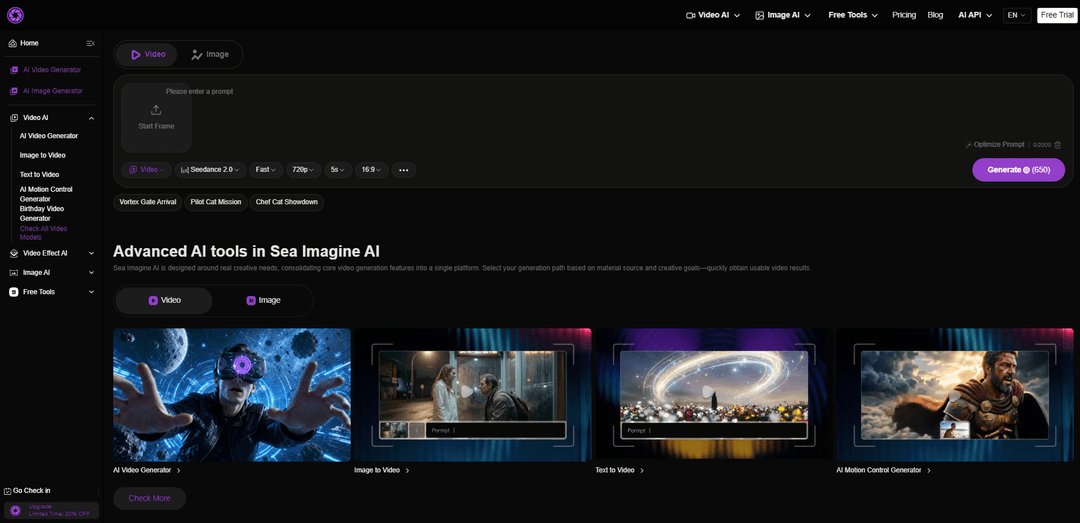Click the Sea Imagine AI logo
This screenshot has height=523, width=1080.
pos(15,14)
